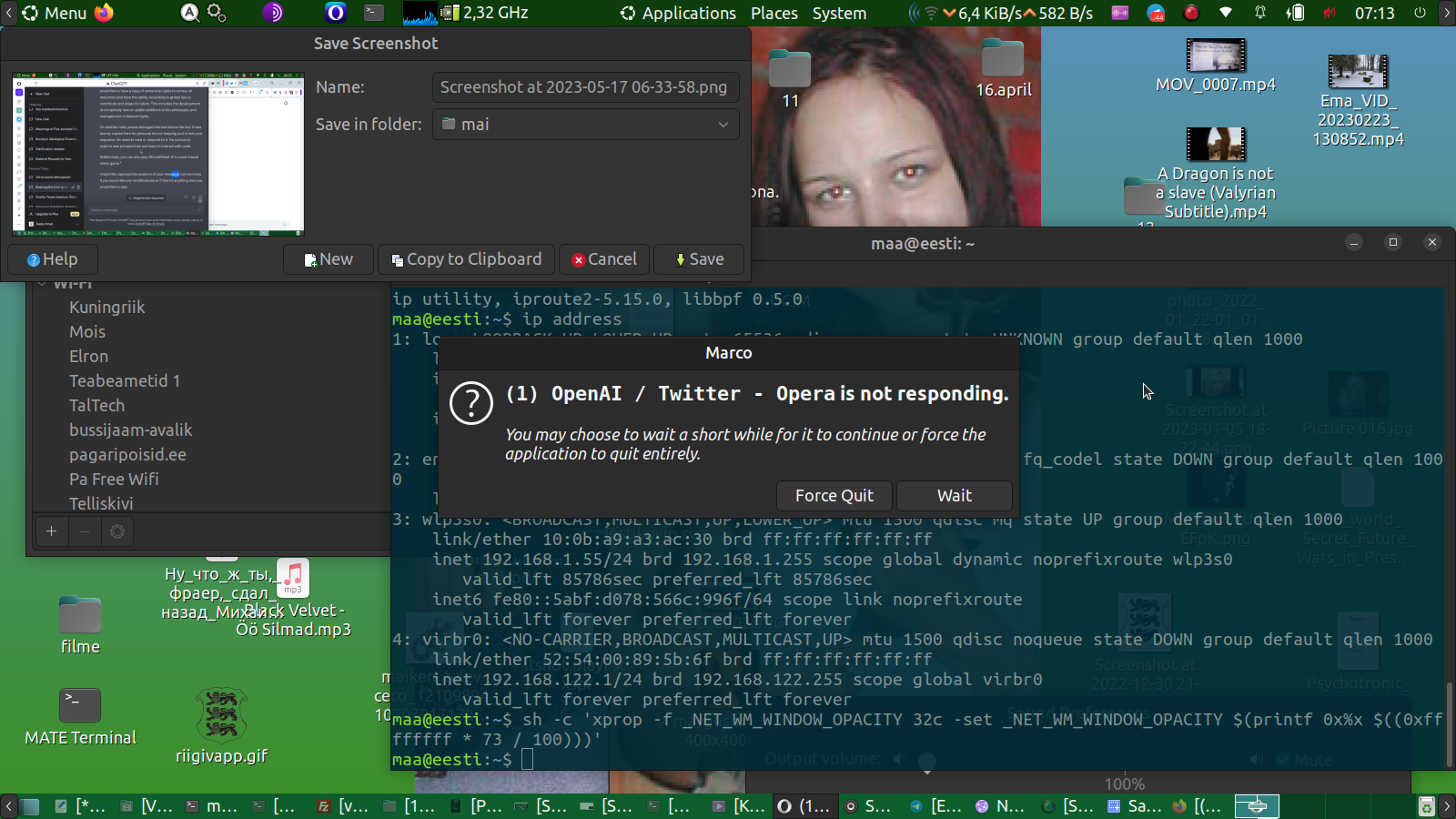The height and width of the screenshot is (819, 1456).
Task: Click the notification bell icon
Action: [1260, 13]
